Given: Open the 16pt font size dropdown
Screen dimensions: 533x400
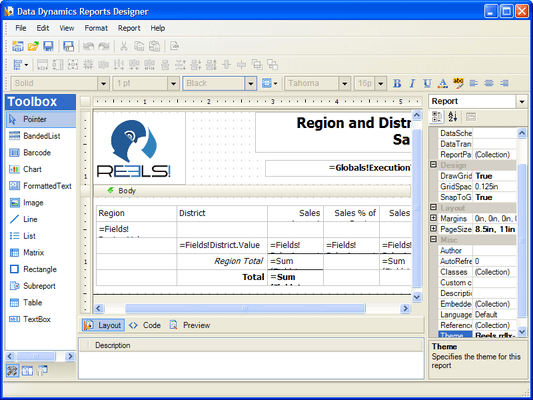Looking at the screenshot, I should [x=381, y=83].
